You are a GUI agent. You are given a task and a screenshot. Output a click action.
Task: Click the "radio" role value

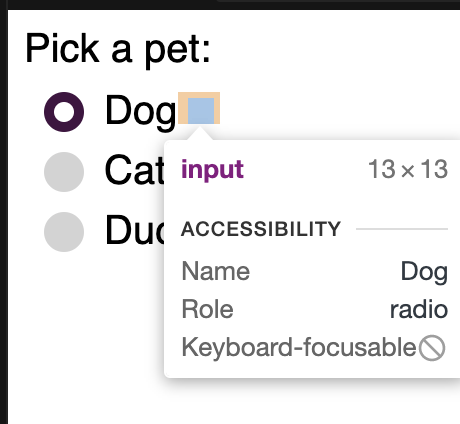coord(419,310)
